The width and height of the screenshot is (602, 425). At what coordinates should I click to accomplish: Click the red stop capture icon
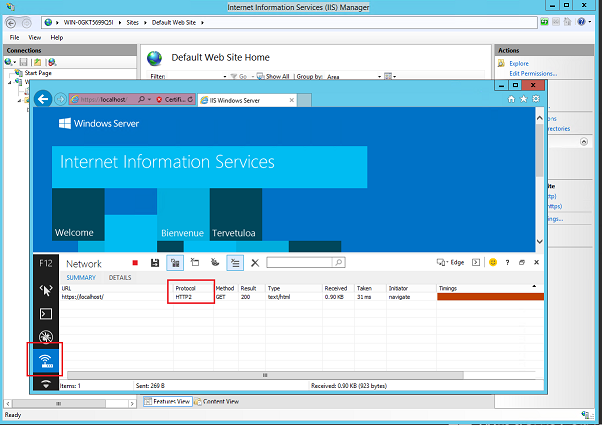135,262
